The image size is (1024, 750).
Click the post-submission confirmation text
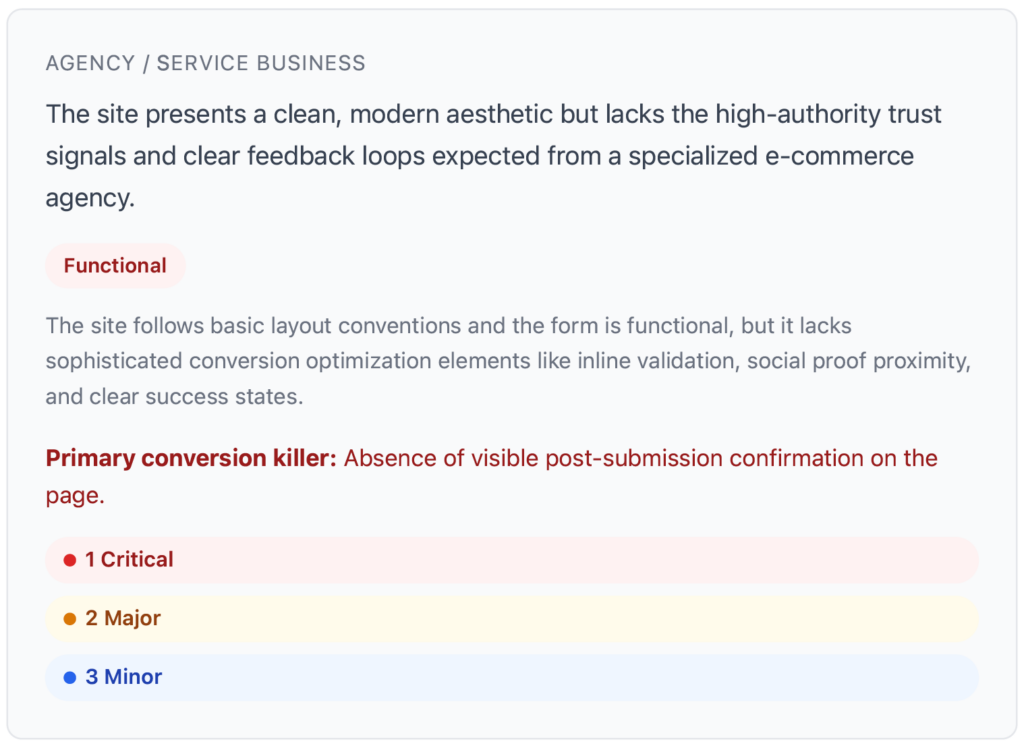pyautogui.click(x=640, y=459)
